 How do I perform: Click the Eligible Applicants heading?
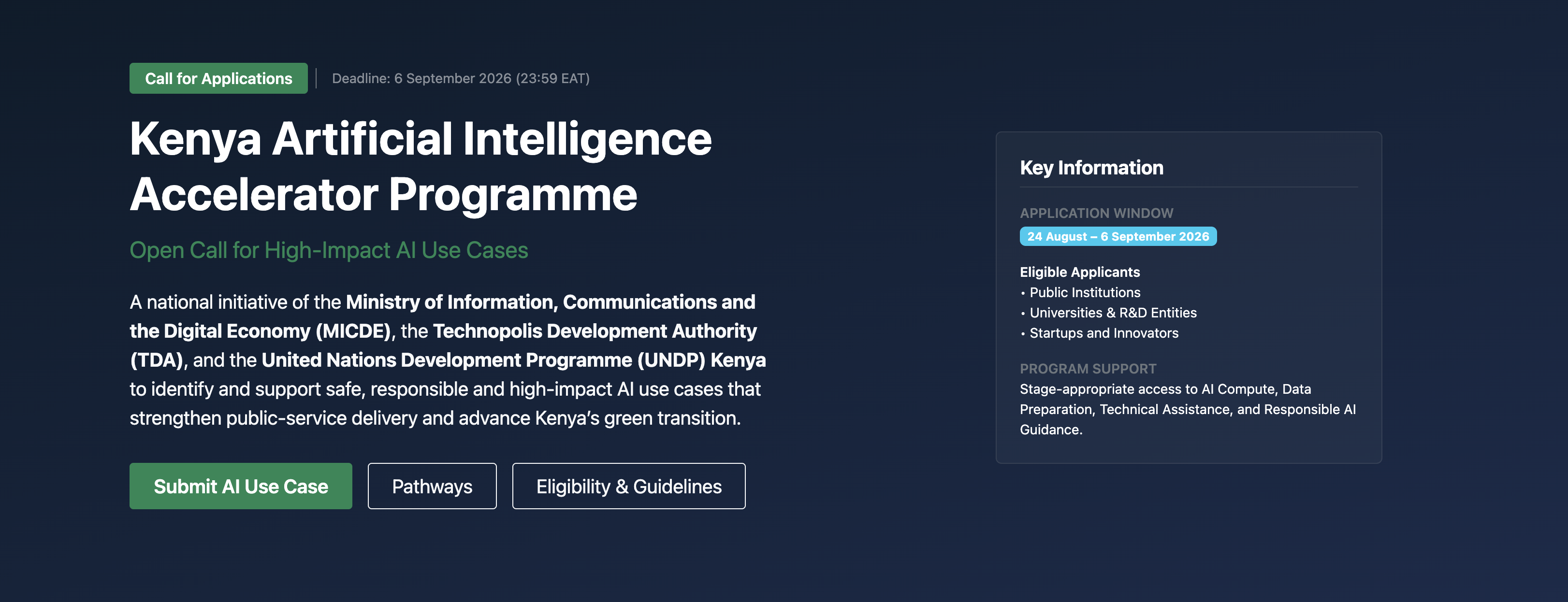click(1080, 272)
